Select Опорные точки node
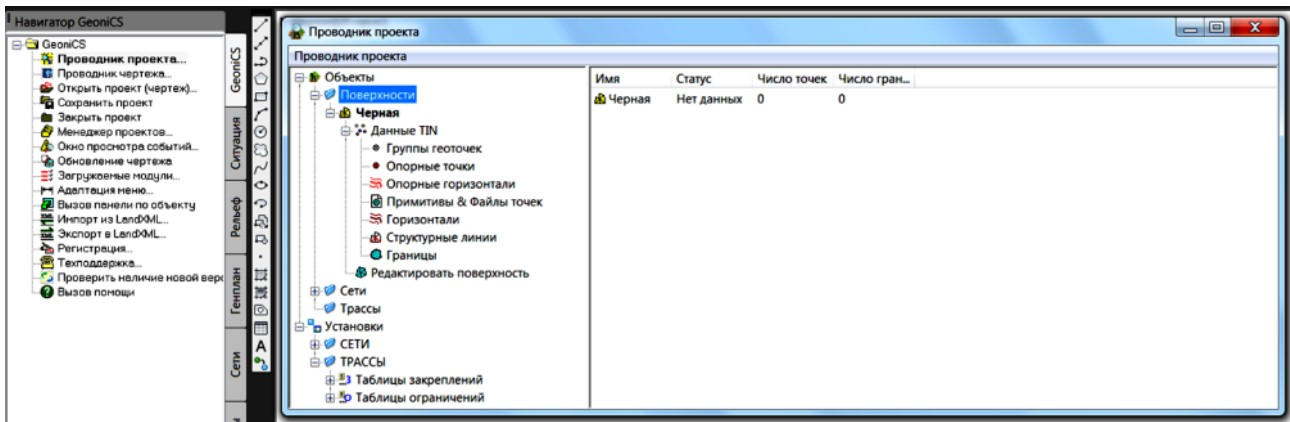 coord(430,166)
